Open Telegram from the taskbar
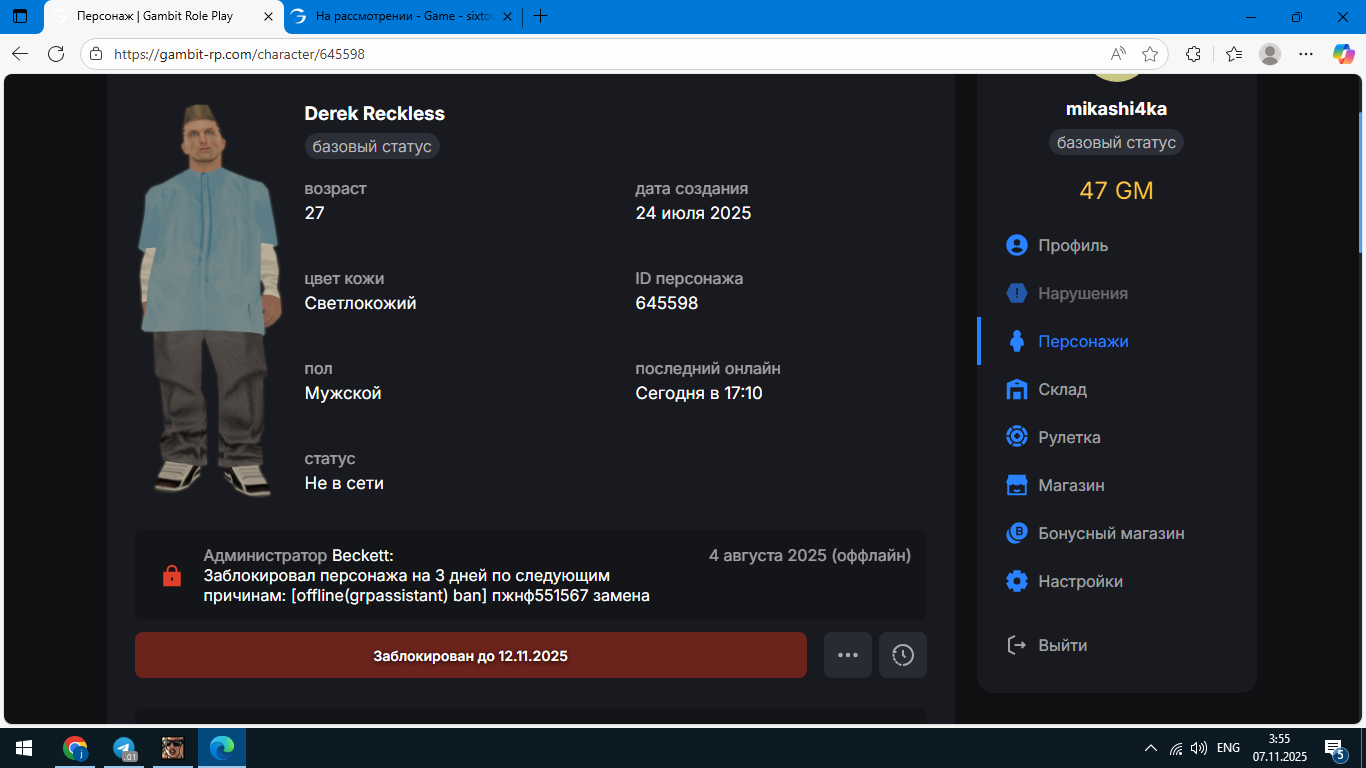Viewport: 1366px width, 768px height. tap(124, 747)
